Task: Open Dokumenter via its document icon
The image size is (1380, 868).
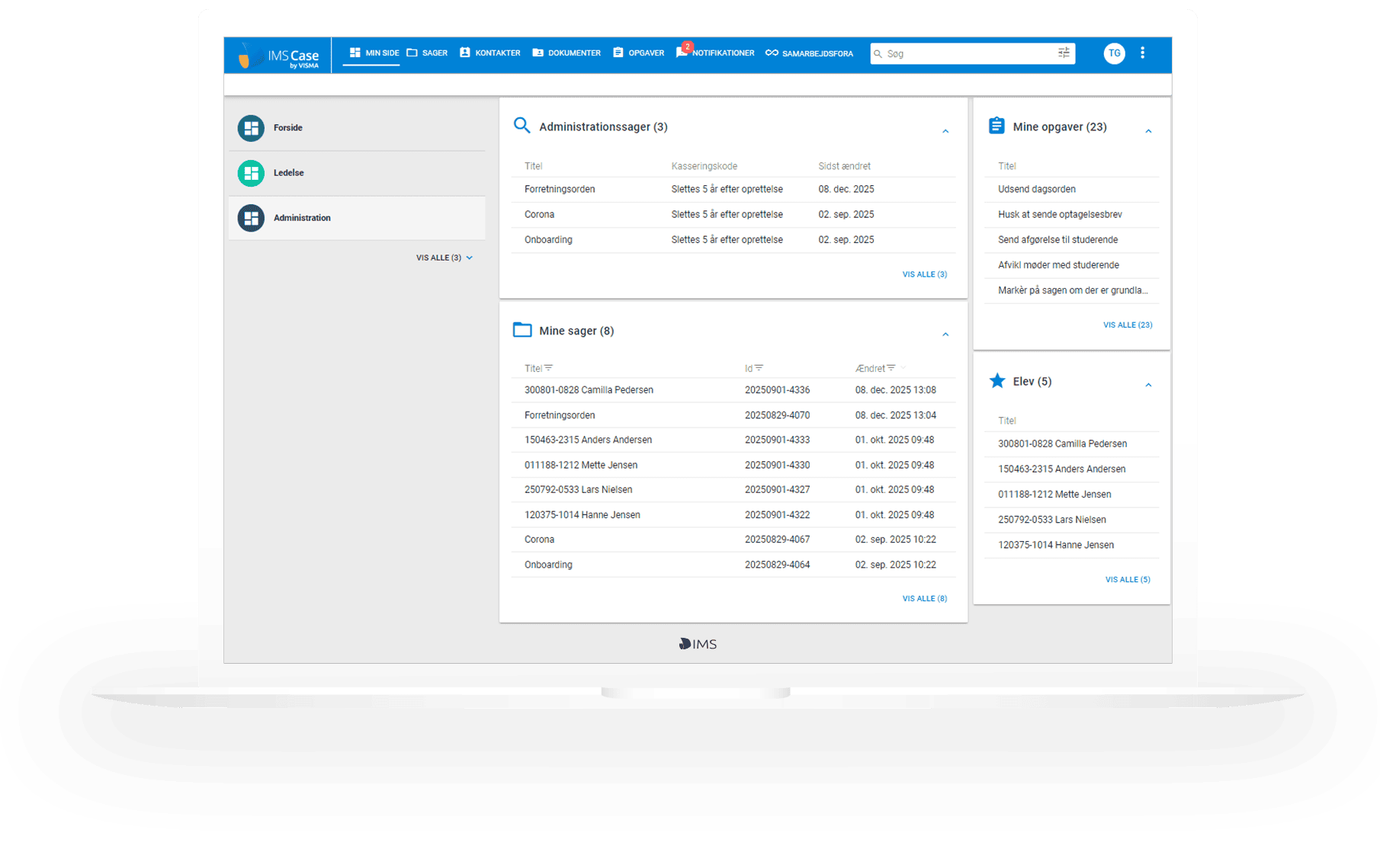Action: (538, 53)
